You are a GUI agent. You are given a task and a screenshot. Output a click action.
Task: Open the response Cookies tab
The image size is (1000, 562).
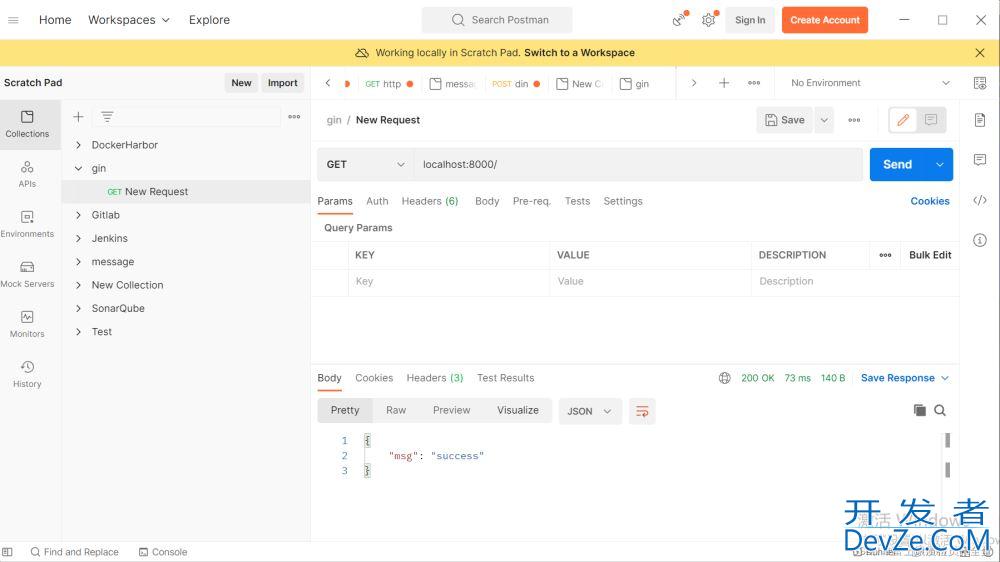374,378
